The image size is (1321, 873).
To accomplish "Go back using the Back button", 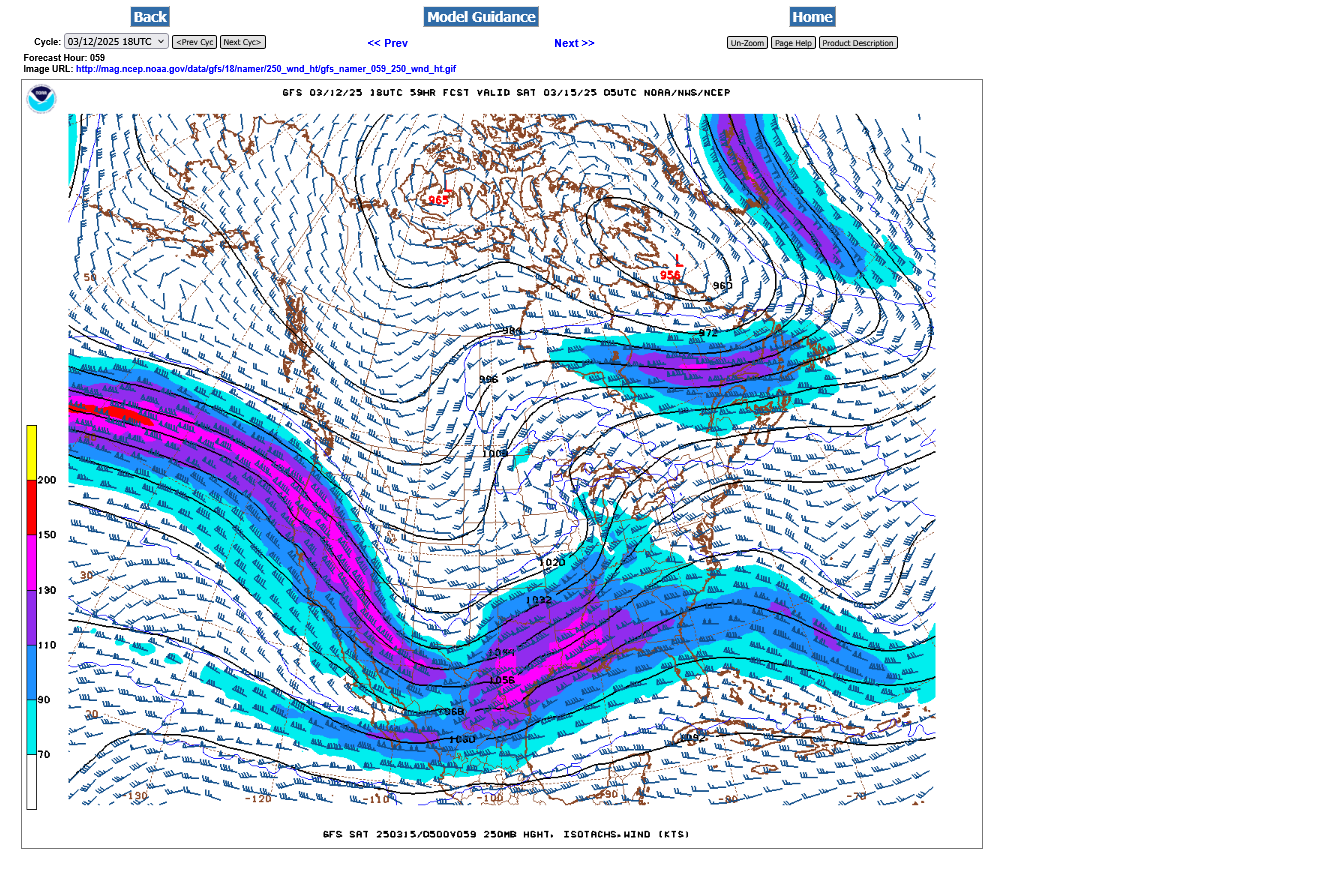I will pos(150,16).
